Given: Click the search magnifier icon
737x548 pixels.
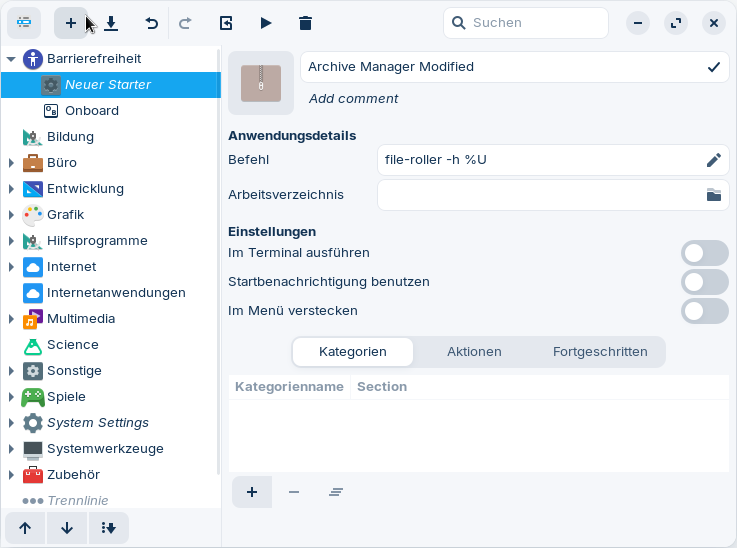Looking at the screenshot, I should coord(458,23).
